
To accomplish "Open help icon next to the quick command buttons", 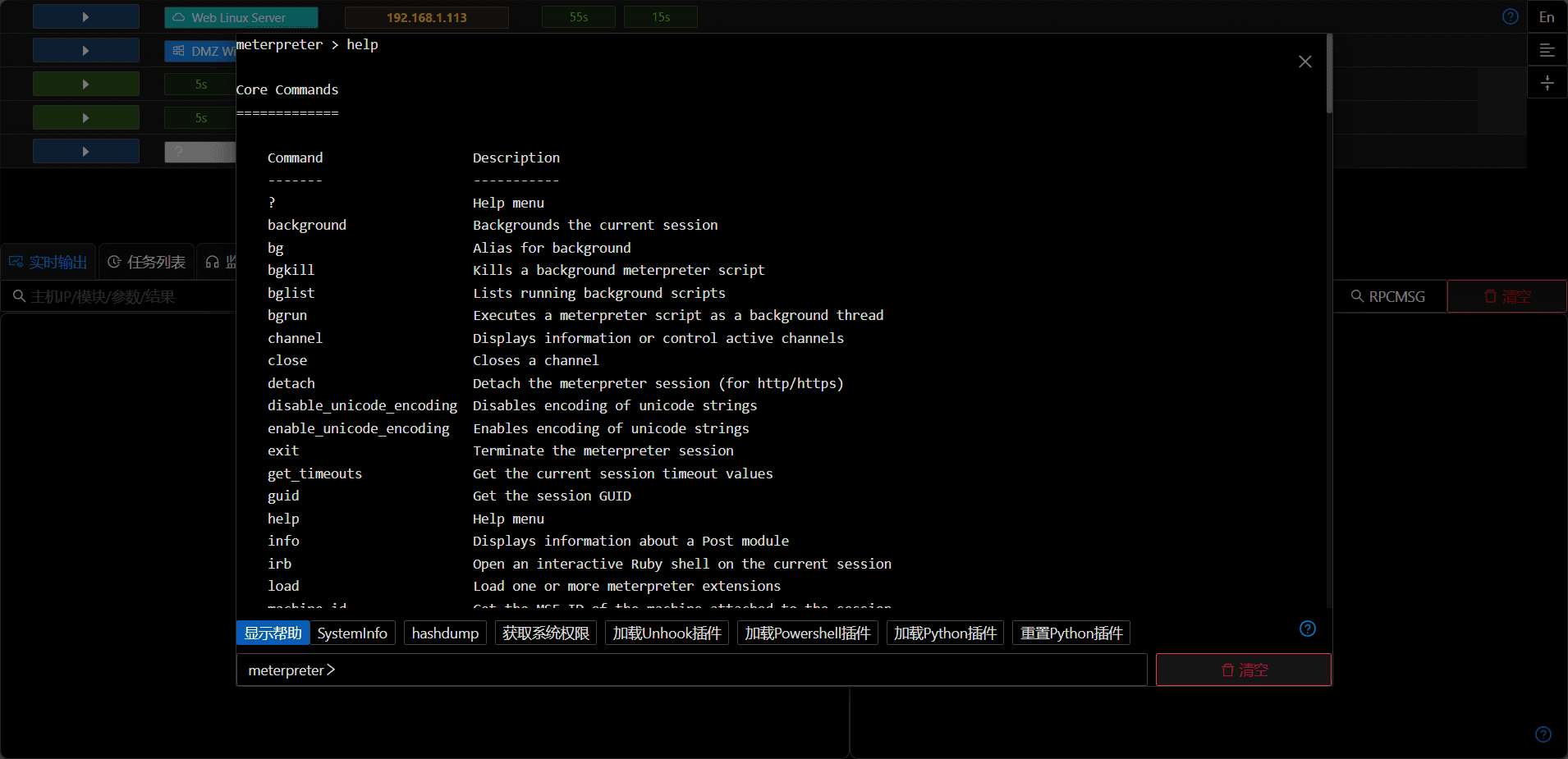I will (1308, 629).
